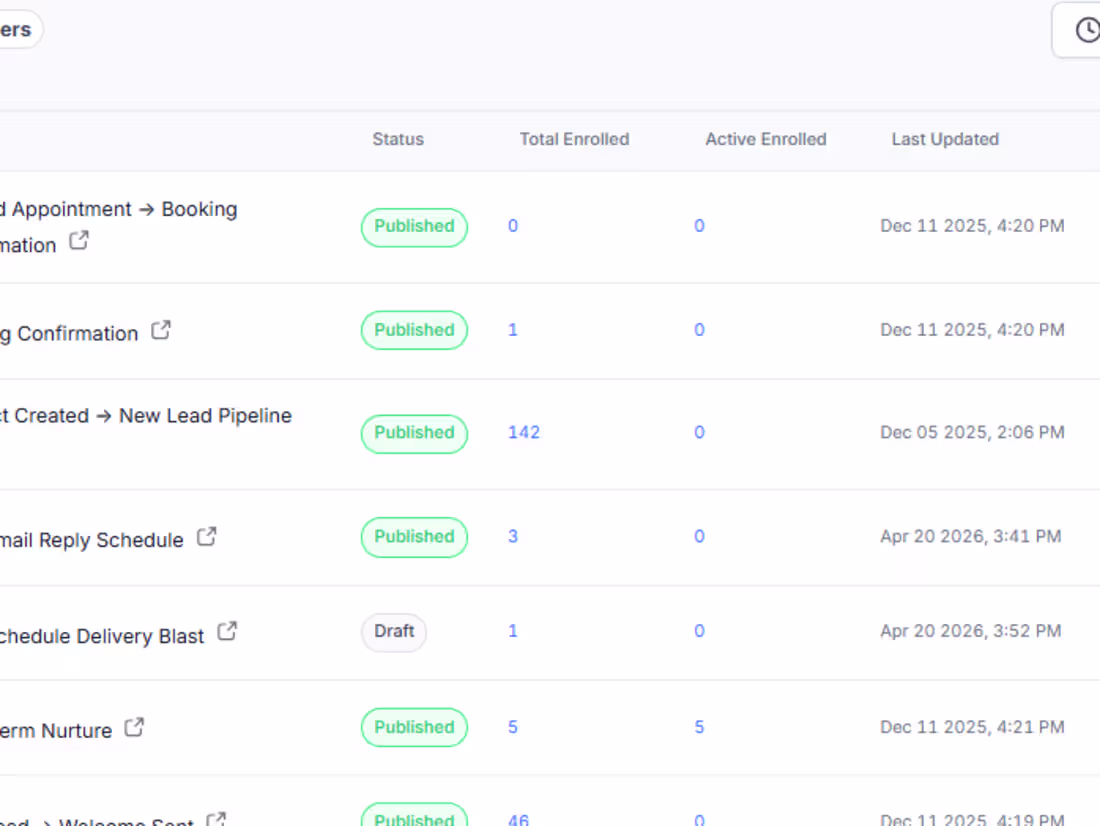Open total enrolled 0 in Appointment Booking row

point(513,226)
